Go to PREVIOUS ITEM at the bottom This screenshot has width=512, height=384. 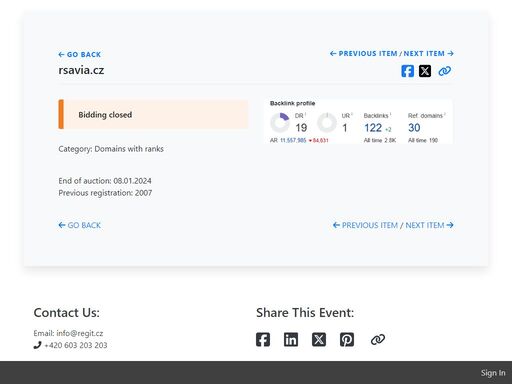point(365,225)
